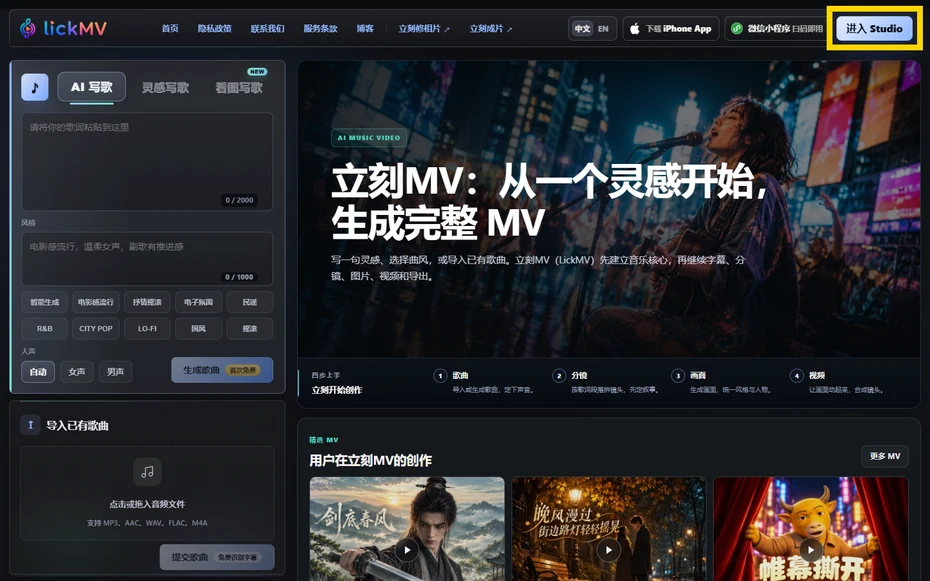
Task: Switch to AI 写歌 tab
Action: 91,87
